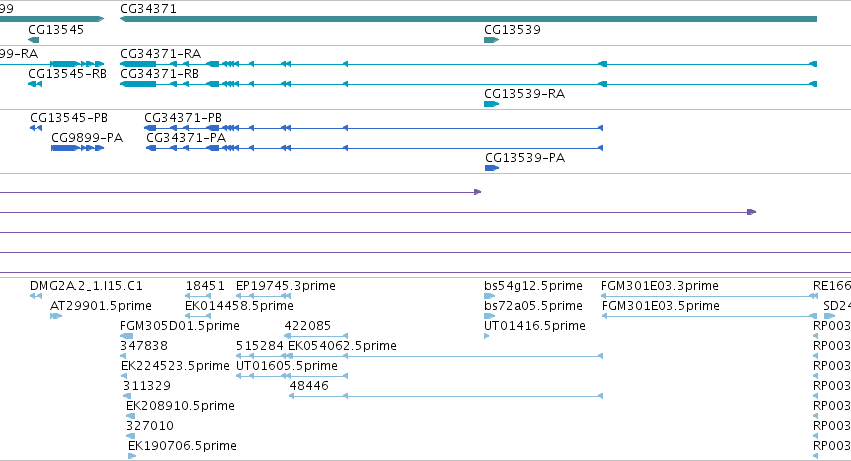Select the bs54g12.5prime EST label

click(533, 286)
